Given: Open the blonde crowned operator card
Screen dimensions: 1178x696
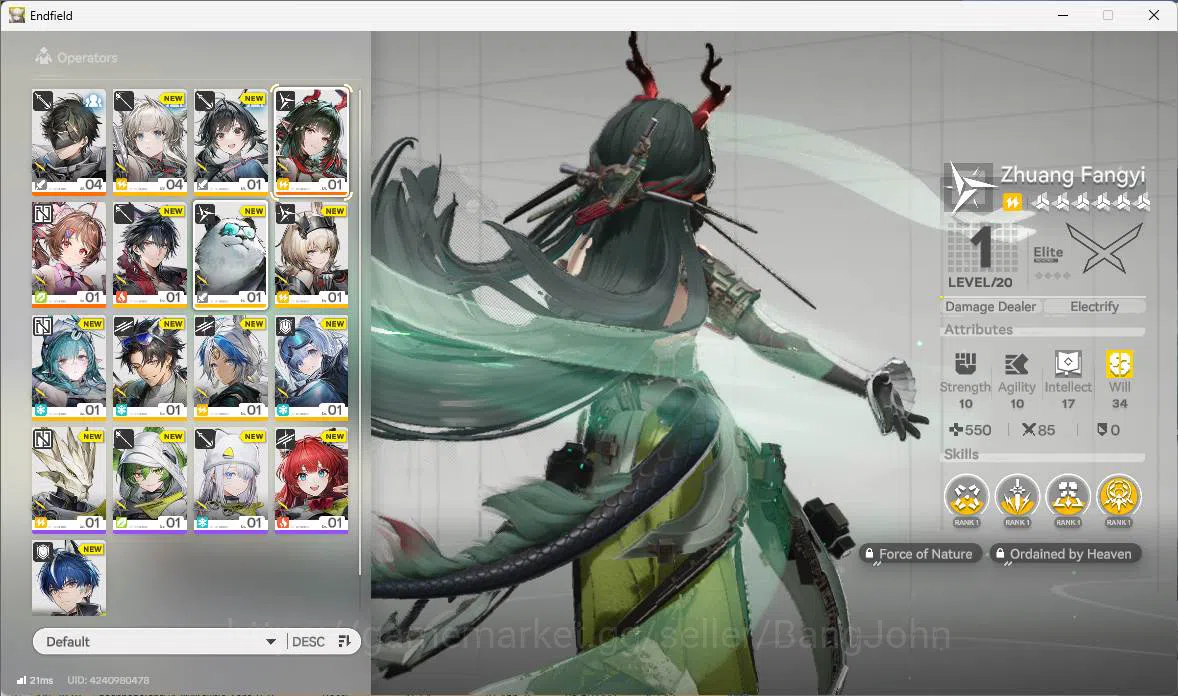Looking at the screenshot, I should click(312, 254).
